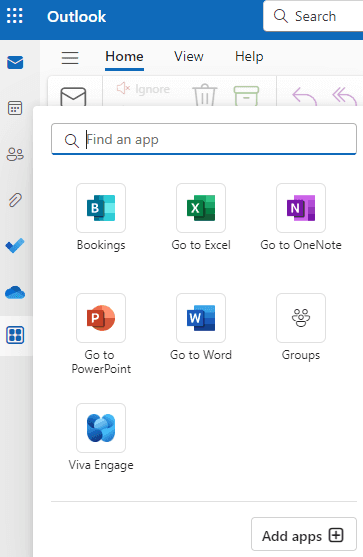Toggle the hamburger navigation pane button
Image resolution: width=363 pixels, height=557 pixels.
[70, 57]
